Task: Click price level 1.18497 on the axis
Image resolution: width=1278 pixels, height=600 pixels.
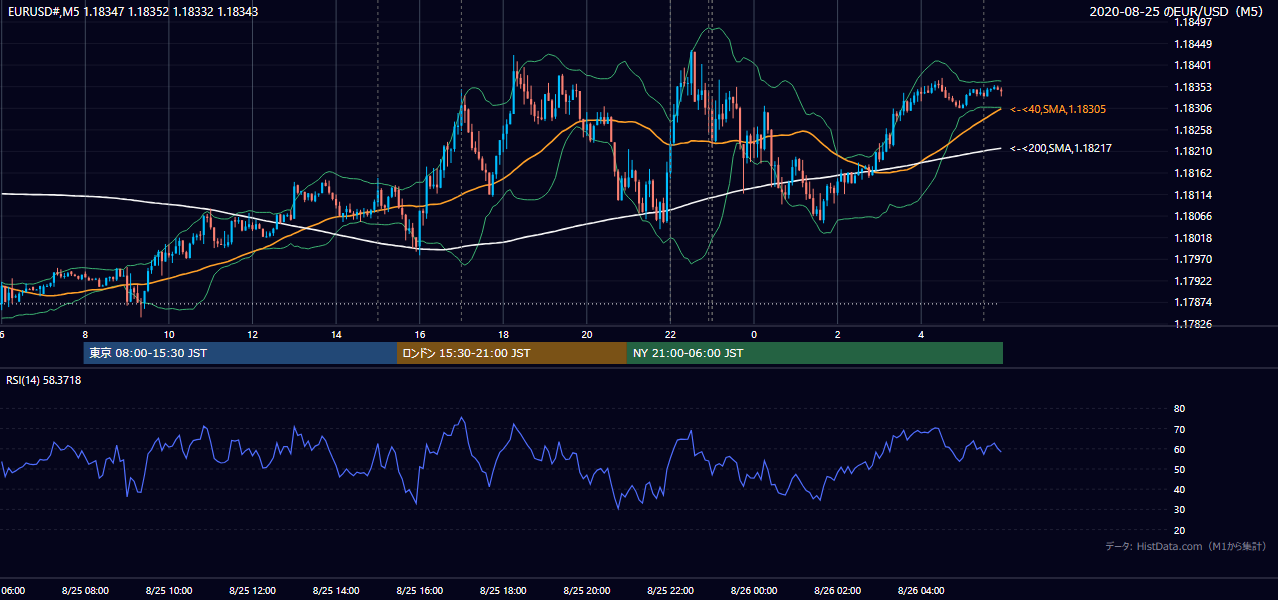Action: pyautogui.click(x=1193, y=22)
